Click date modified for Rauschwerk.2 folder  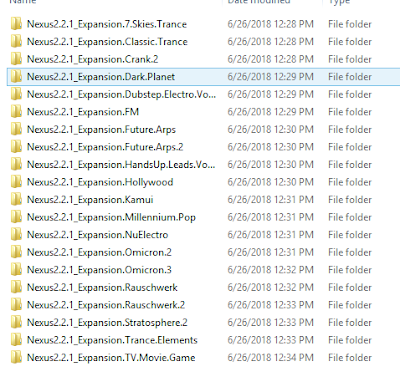pos(270,305)
